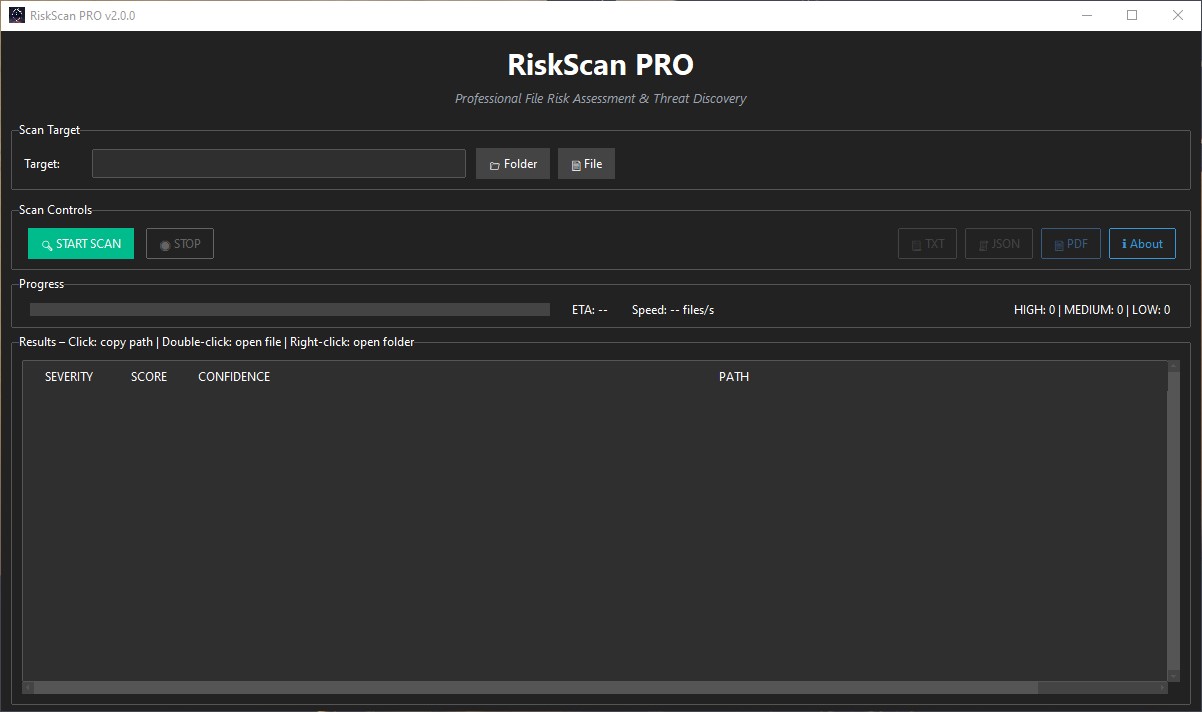Click the RiskScan PRO titlebar app icon
This screenshot has width=1202, height=712.
tap(16, 15)
